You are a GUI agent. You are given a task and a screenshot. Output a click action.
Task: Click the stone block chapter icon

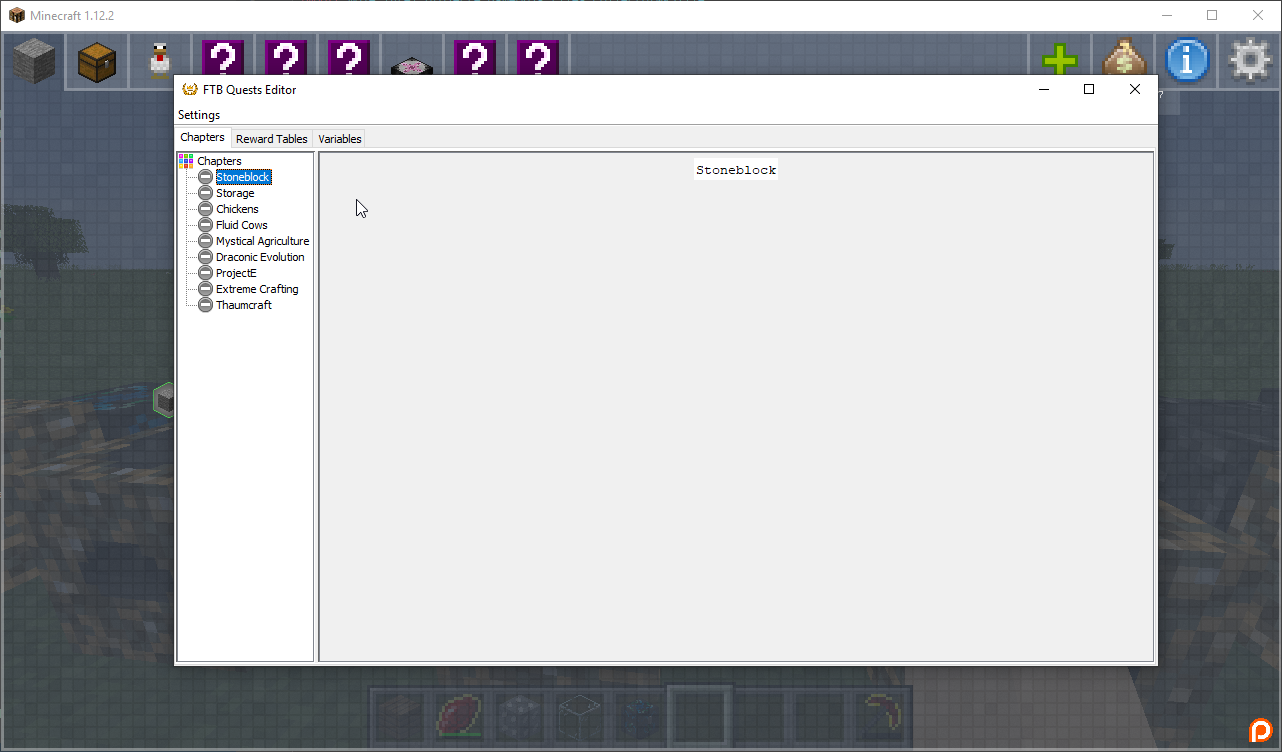tap(36, 62)
